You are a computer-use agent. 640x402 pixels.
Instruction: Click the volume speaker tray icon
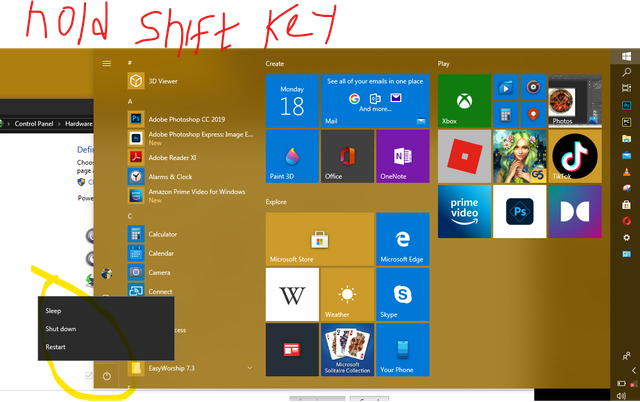pos(622,396)
